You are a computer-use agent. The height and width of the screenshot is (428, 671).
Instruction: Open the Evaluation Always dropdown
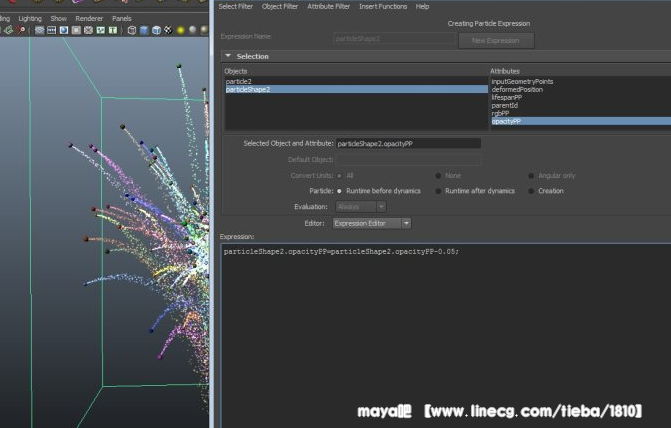click(361, 207)
